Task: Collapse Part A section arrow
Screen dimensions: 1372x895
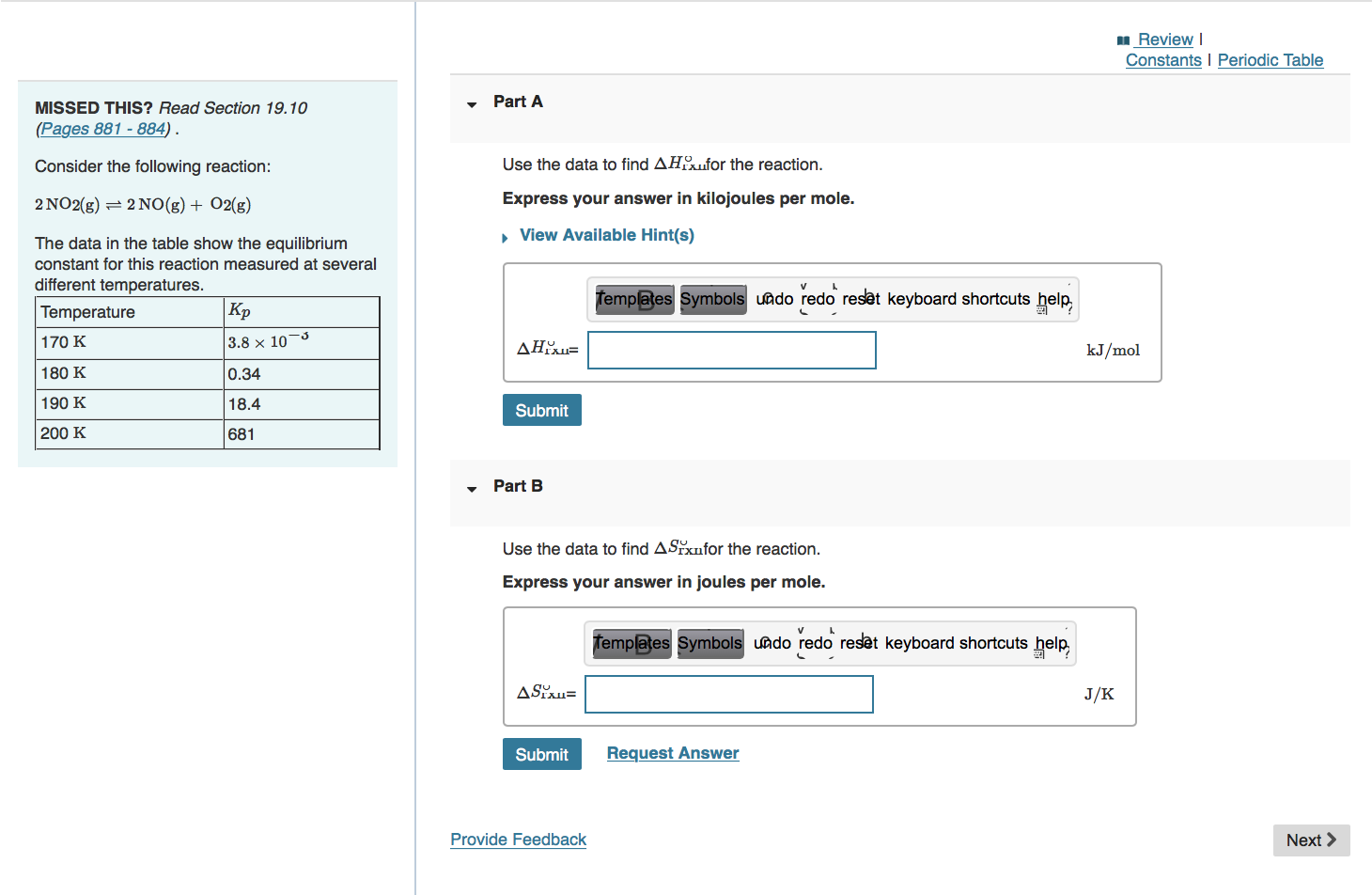Action: click(472, 103)
